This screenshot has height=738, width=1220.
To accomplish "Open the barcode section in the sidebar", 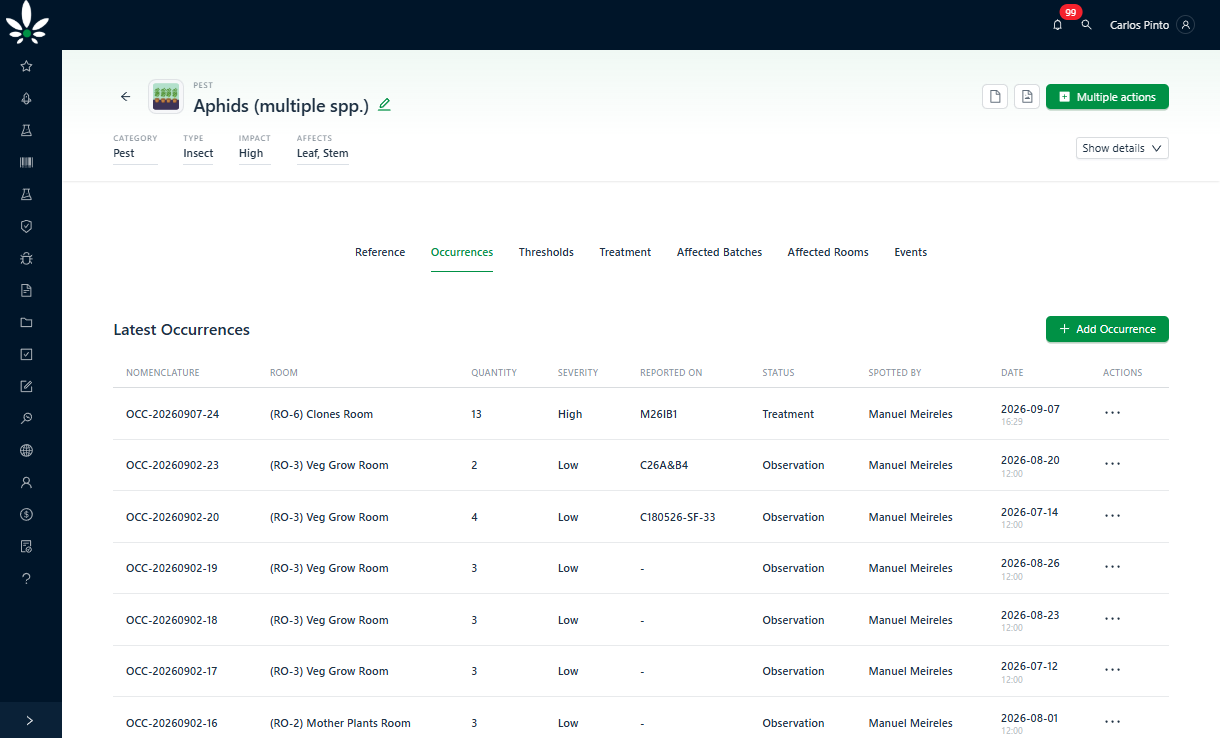I will 26,162.
